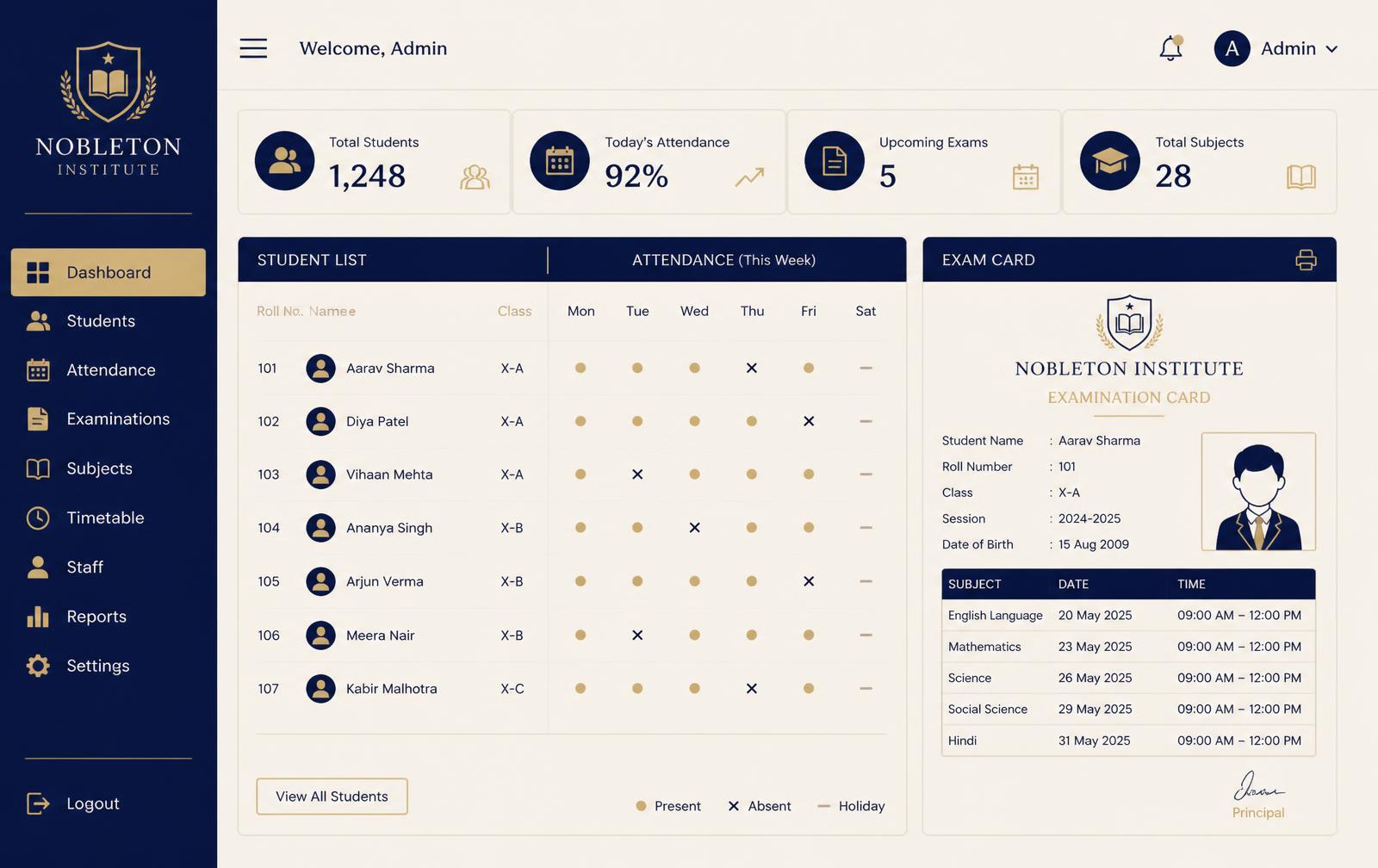
Task: Click the View All Students button
Action: click(332, 797)
